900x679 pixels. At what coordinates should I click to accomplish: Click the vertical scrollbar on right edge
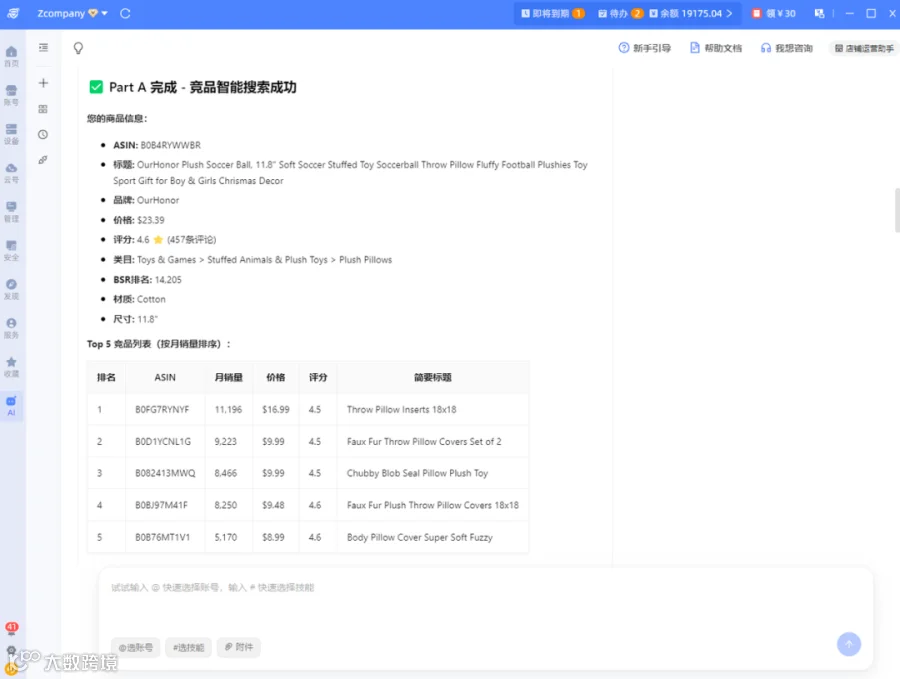[897, 210]
